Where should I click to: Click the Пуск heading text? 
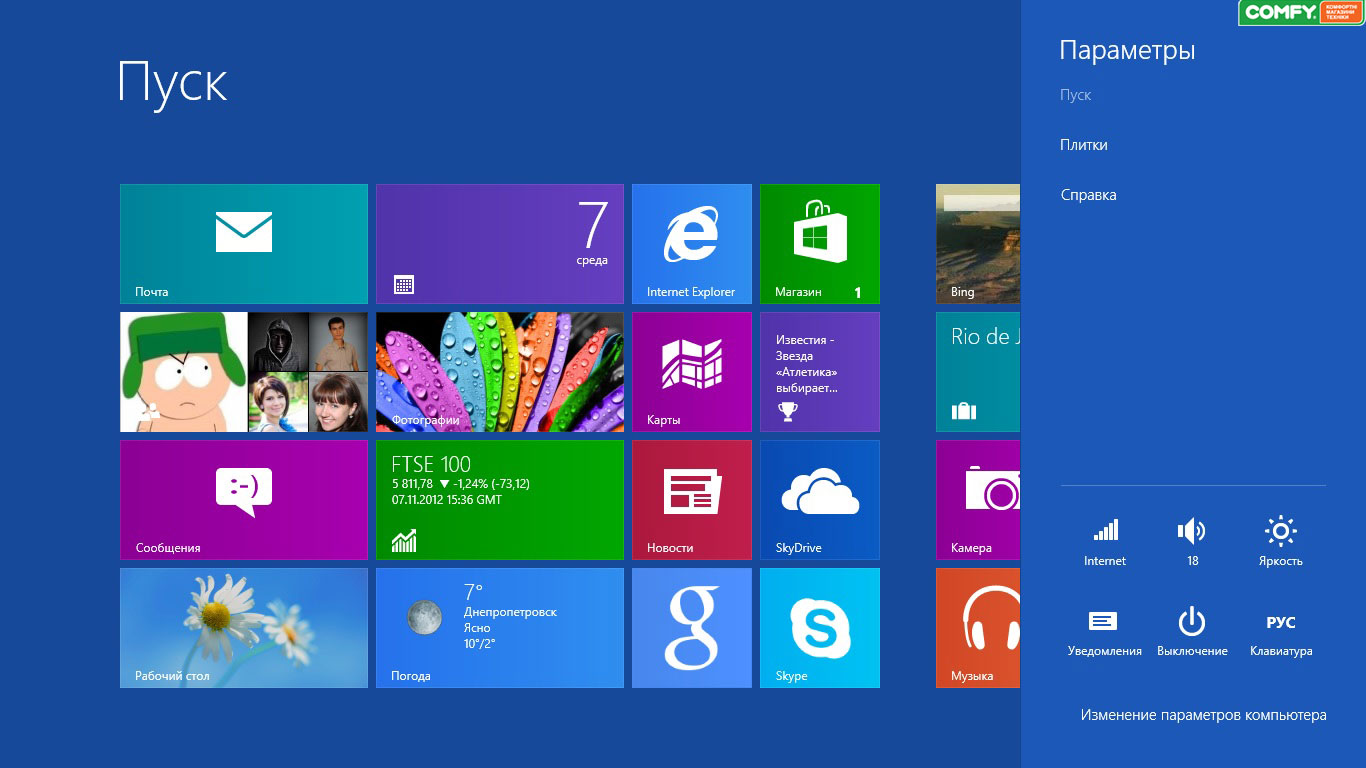pos(173,82)
